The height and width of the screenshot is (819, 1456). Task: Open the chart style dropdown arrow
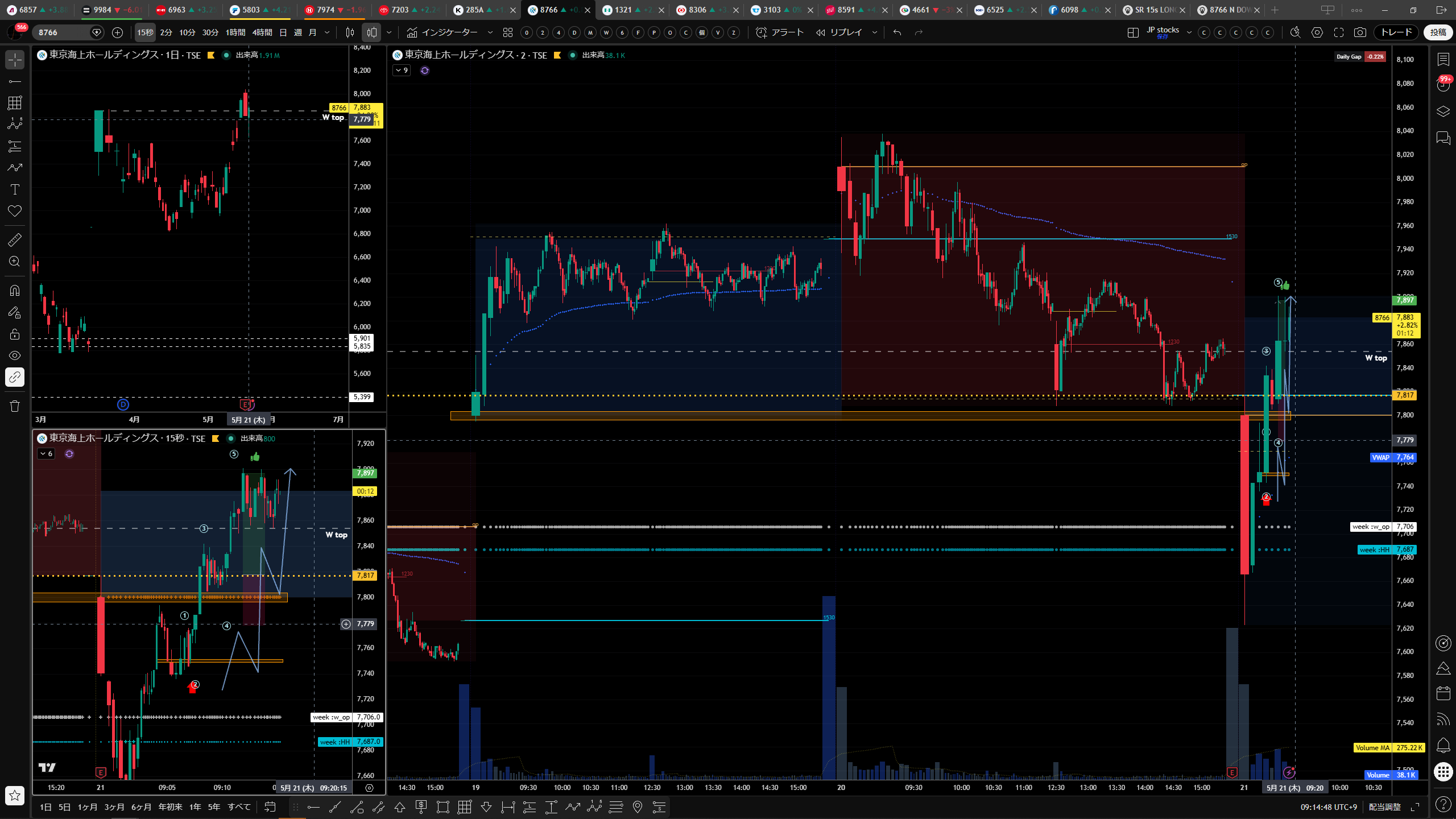tap(389, 32)
